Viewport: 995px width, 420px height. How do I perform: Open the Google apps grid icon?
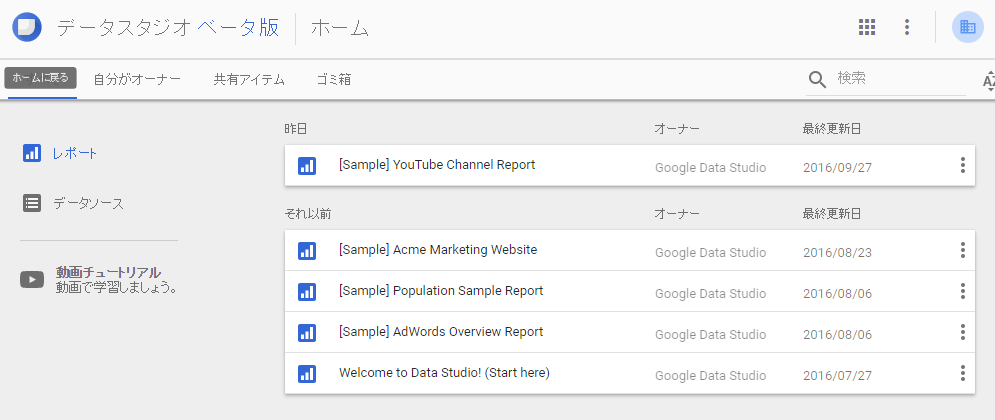pos(867,27)
